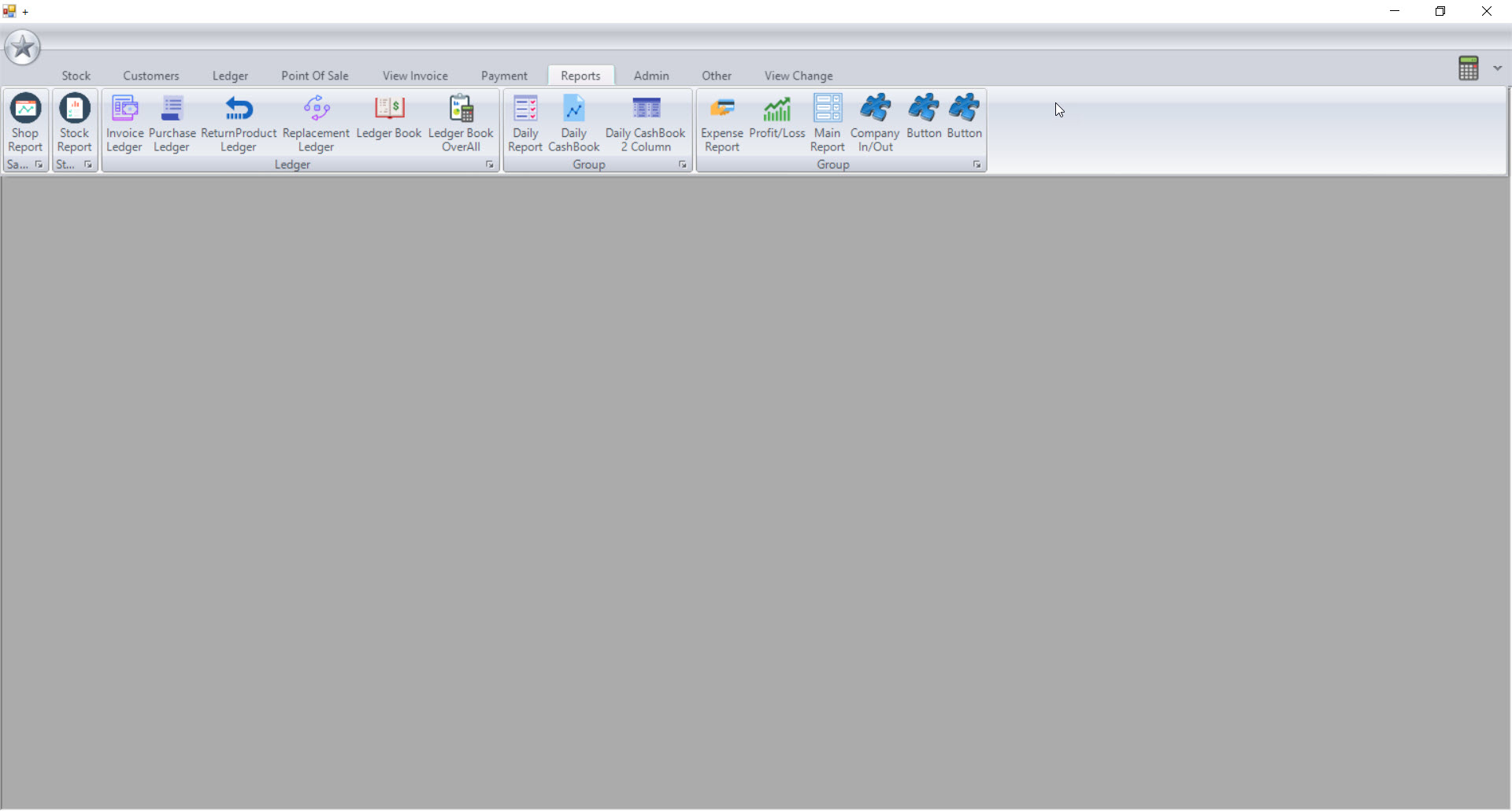Open the Shop Report

tap(25, 123)
